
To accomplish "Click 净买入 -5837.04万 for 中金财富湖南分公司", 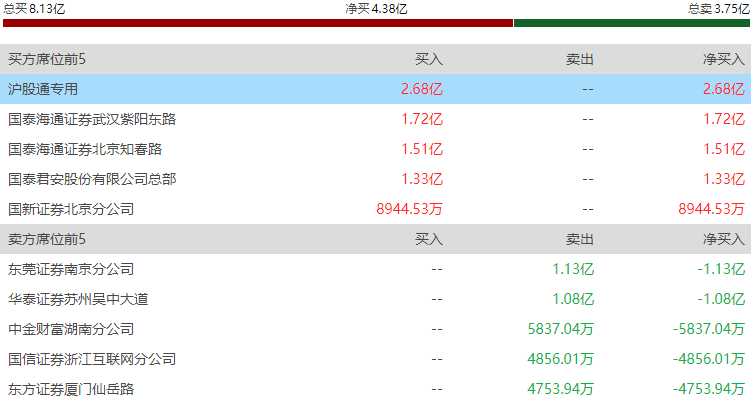I will point(709,329).
